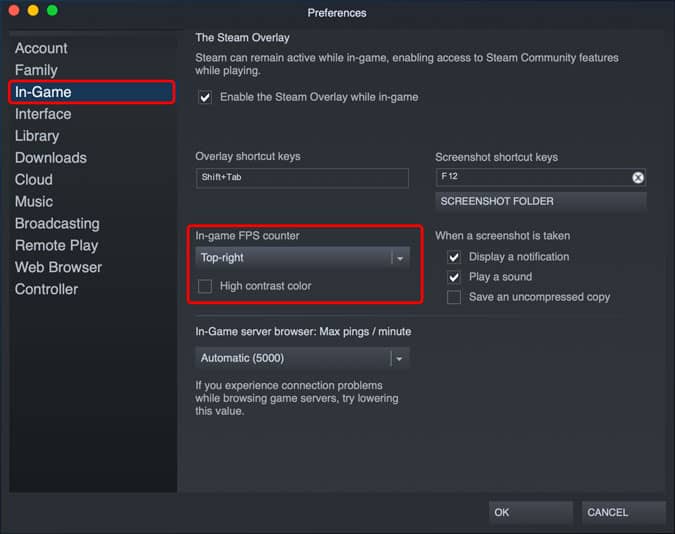This screenshot has width=675, height=534.
Task: Minimize the Preferences window
Action: coord(33,10)
